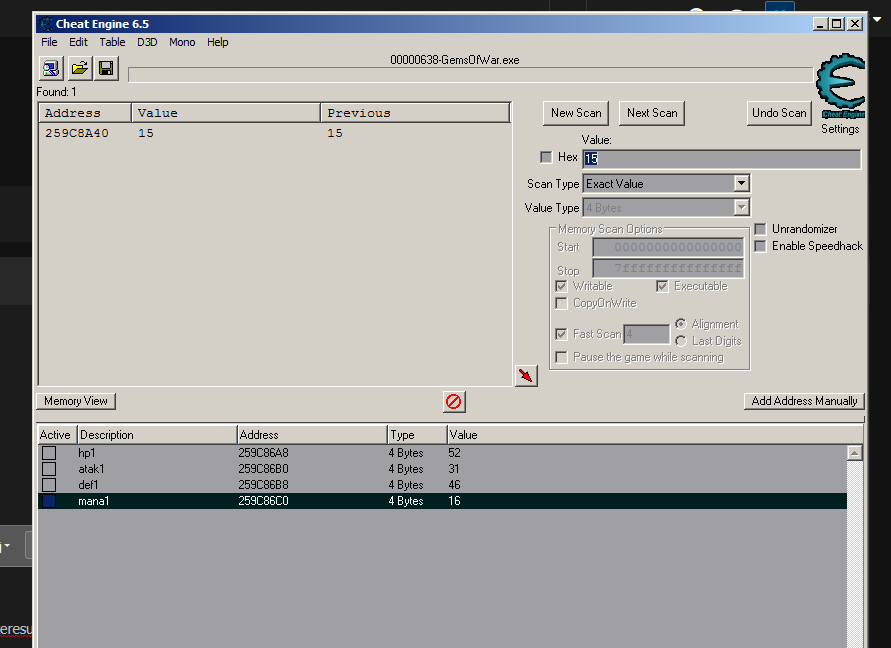The height and width of the screenshot is (648, 891).
Task: Activate the hp1 entry checkbox
Action: (49, 453)
